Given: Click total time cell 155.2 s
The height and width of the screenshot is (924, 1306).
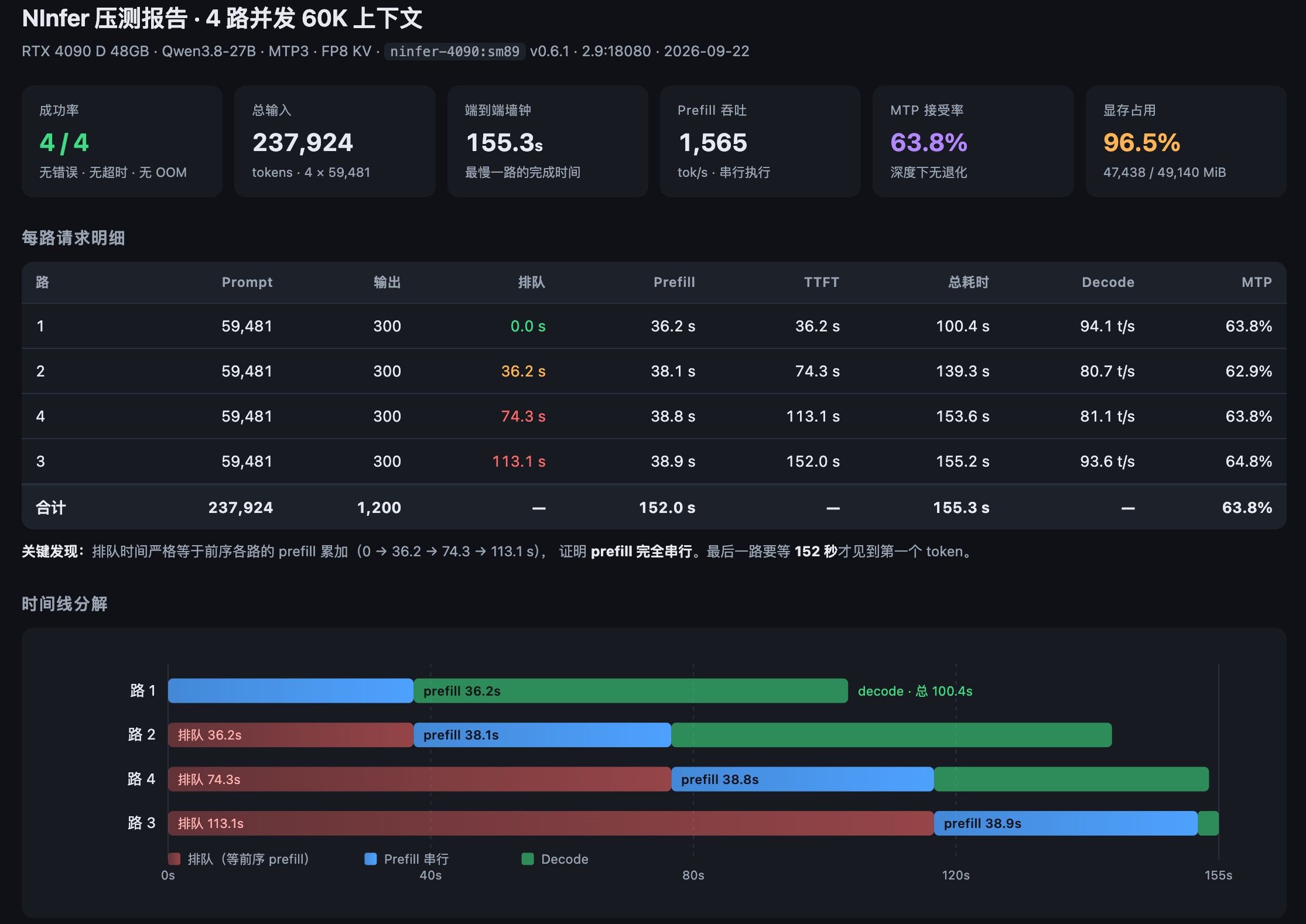Looking at the screenshot, I should tap(963, 461).
